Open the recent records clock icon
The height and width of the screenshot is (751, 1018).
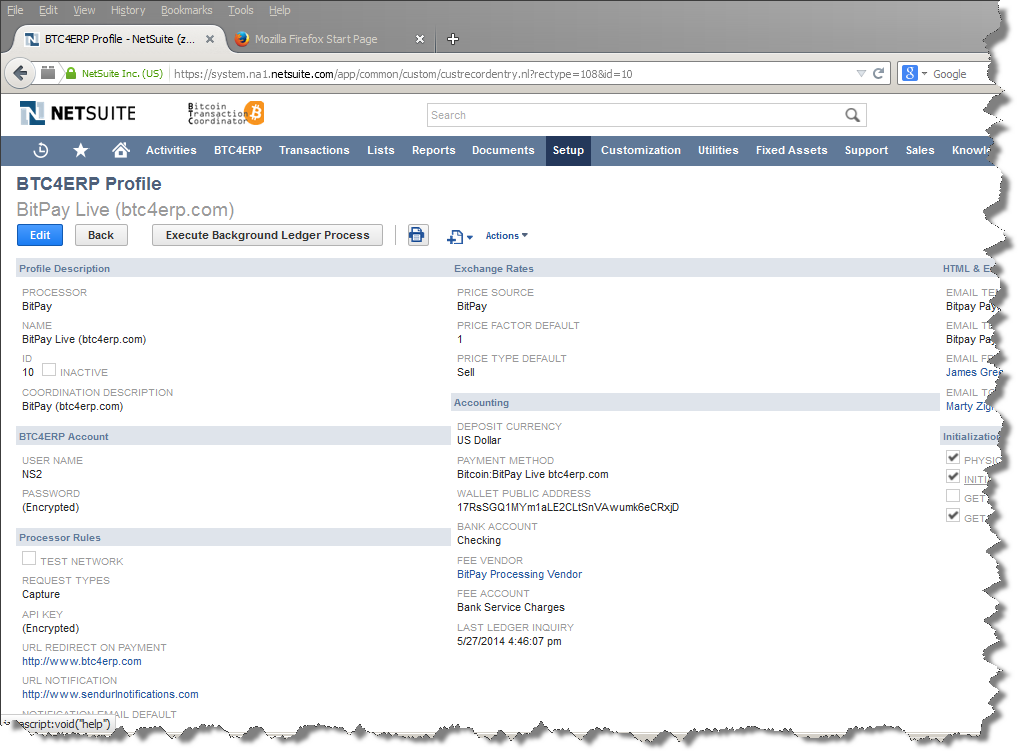tap(41, 150)
